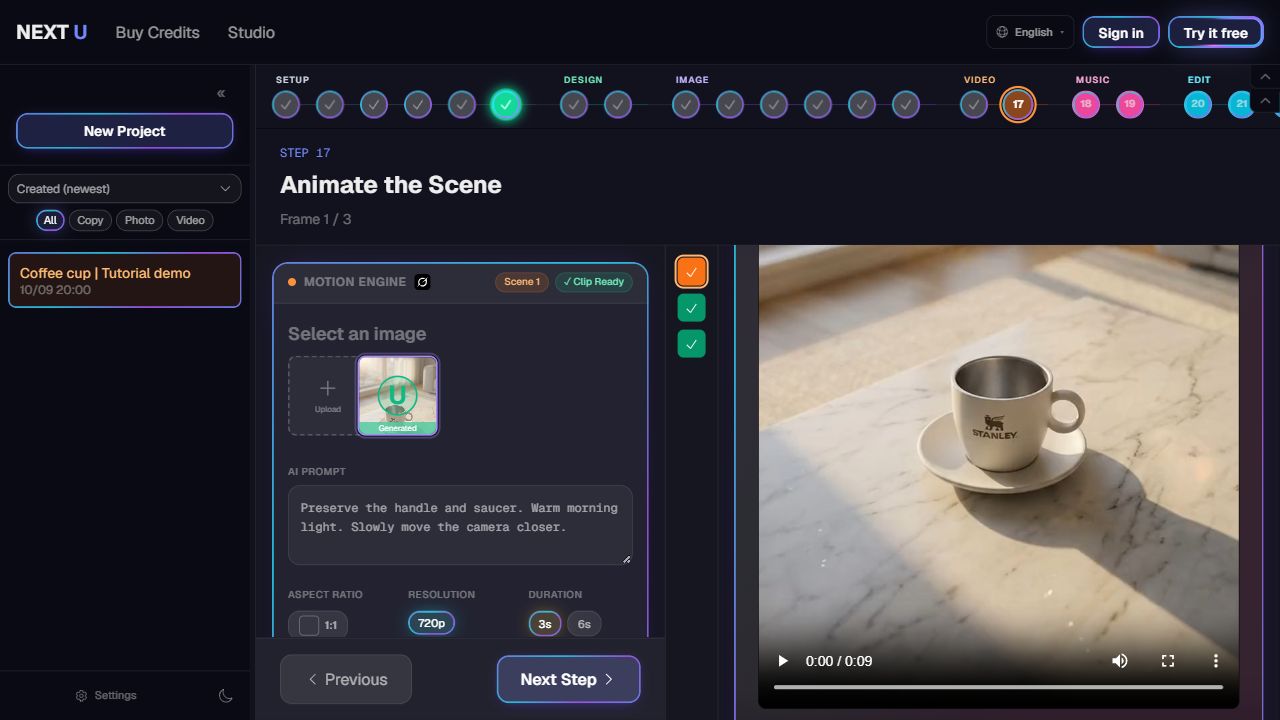The height and width of the screenshot is (720, 1280).
Task: Click the Scene 1 badge
Action: [x=522, y=282]
